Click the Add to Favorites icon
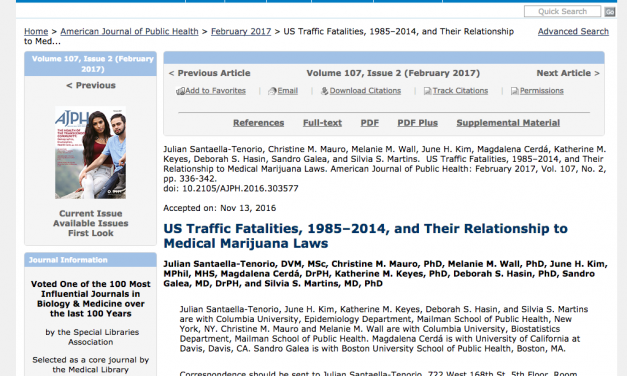Image resolution: width=627 pixels, height=376 pixels. tap(180, 91)
